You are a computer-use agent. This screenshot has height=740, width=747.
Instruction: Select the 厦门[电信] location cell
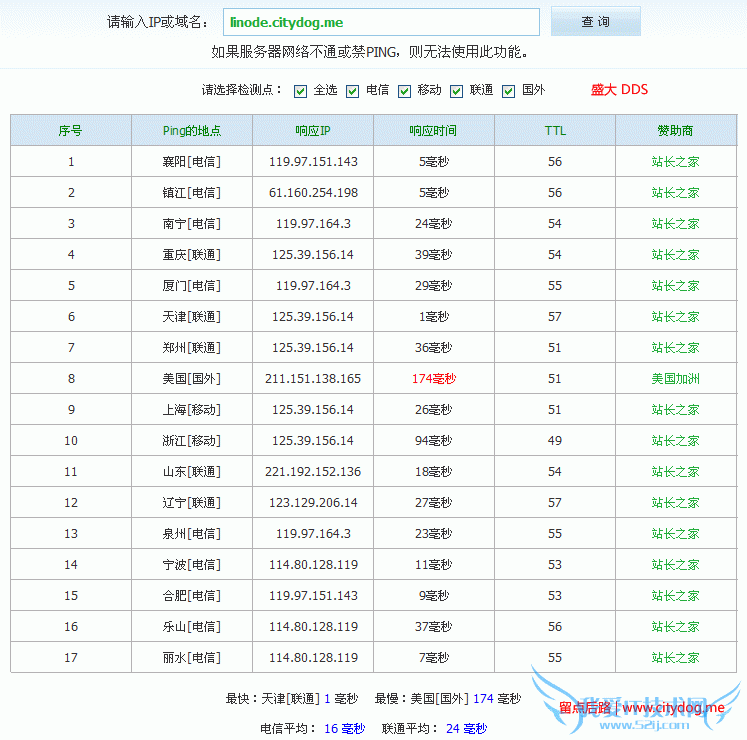(192, 285)
